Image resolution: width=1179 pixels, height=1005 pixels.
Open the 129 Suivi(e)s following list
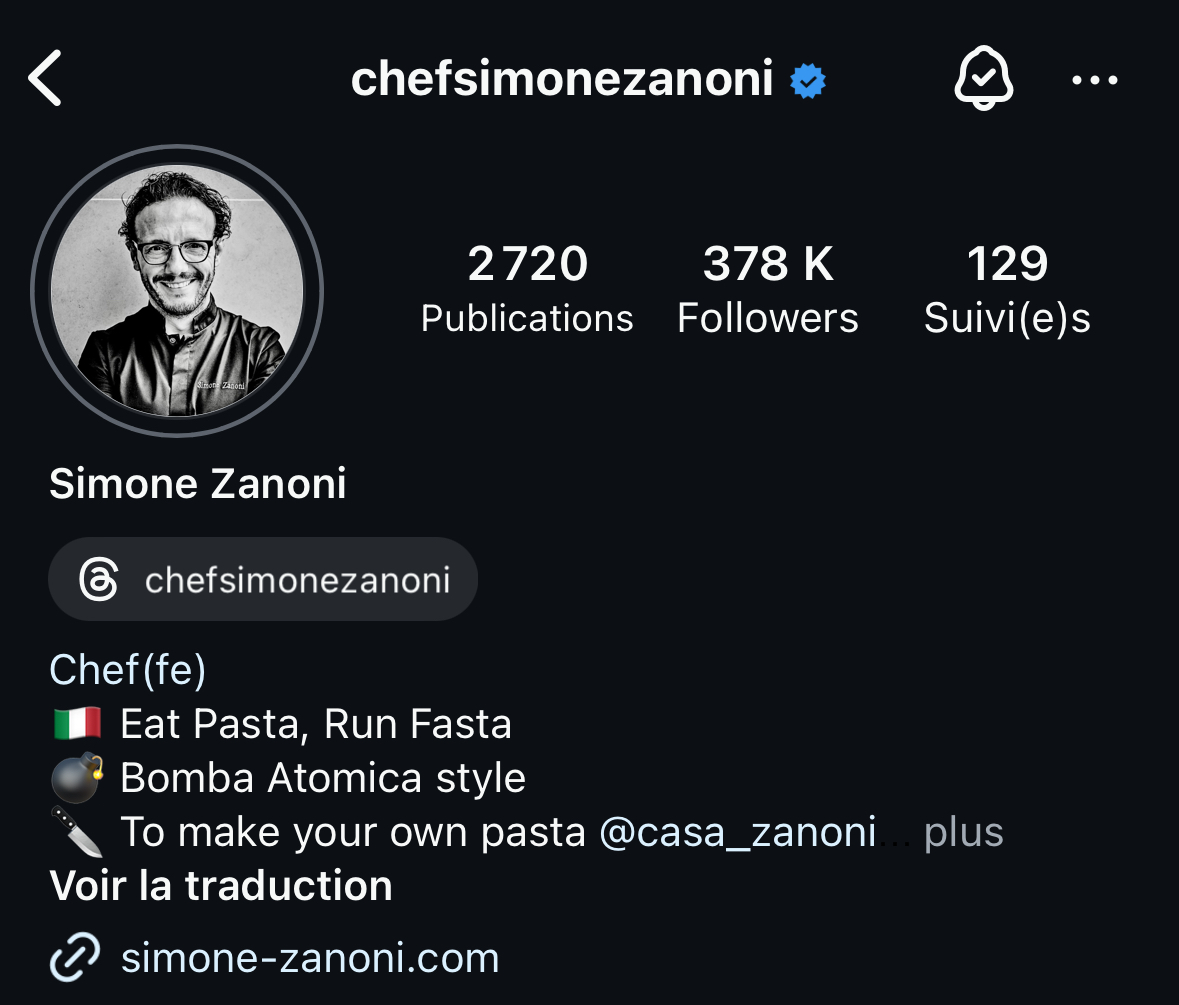pyautogui.click(x=1006, y=289)
